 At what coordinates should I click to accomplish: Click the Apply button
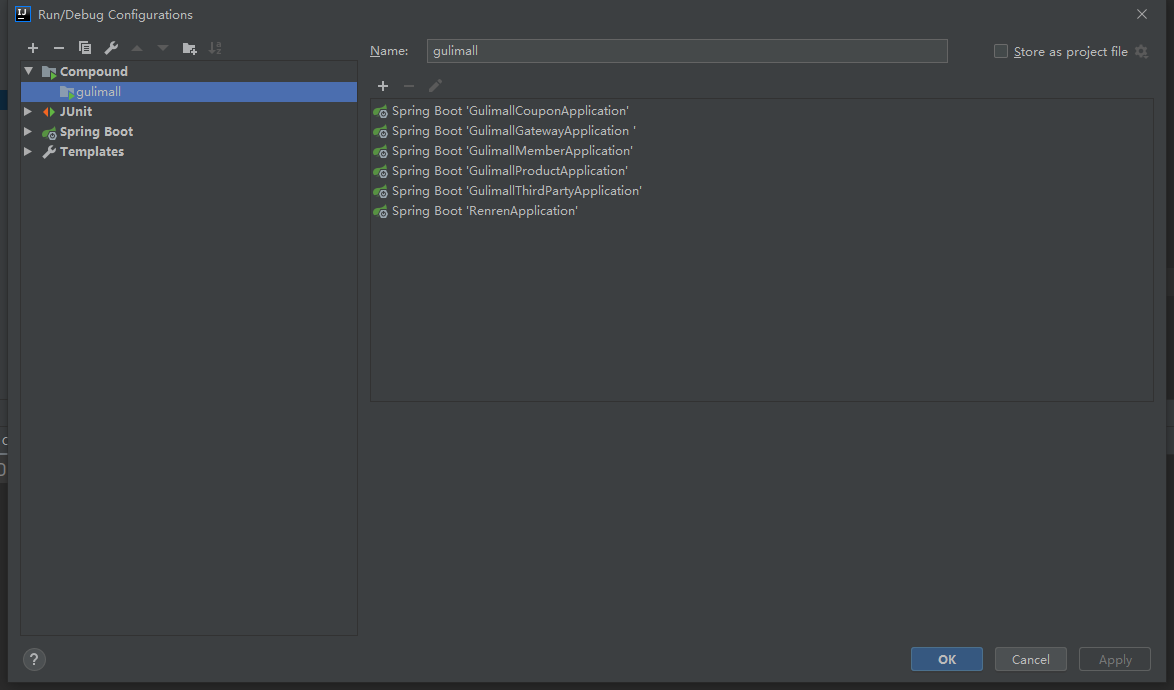(x=1115, y=659)
